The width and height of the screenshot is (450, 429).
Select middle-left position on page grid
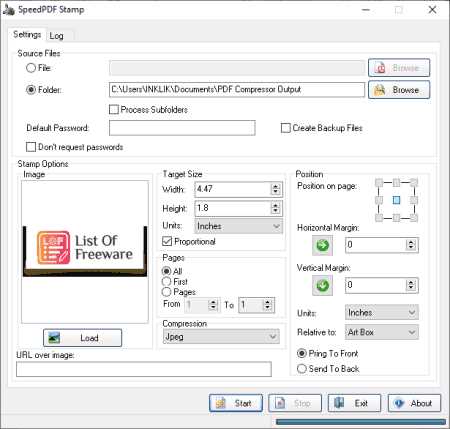pyautogui.click(x=379, y=200)
